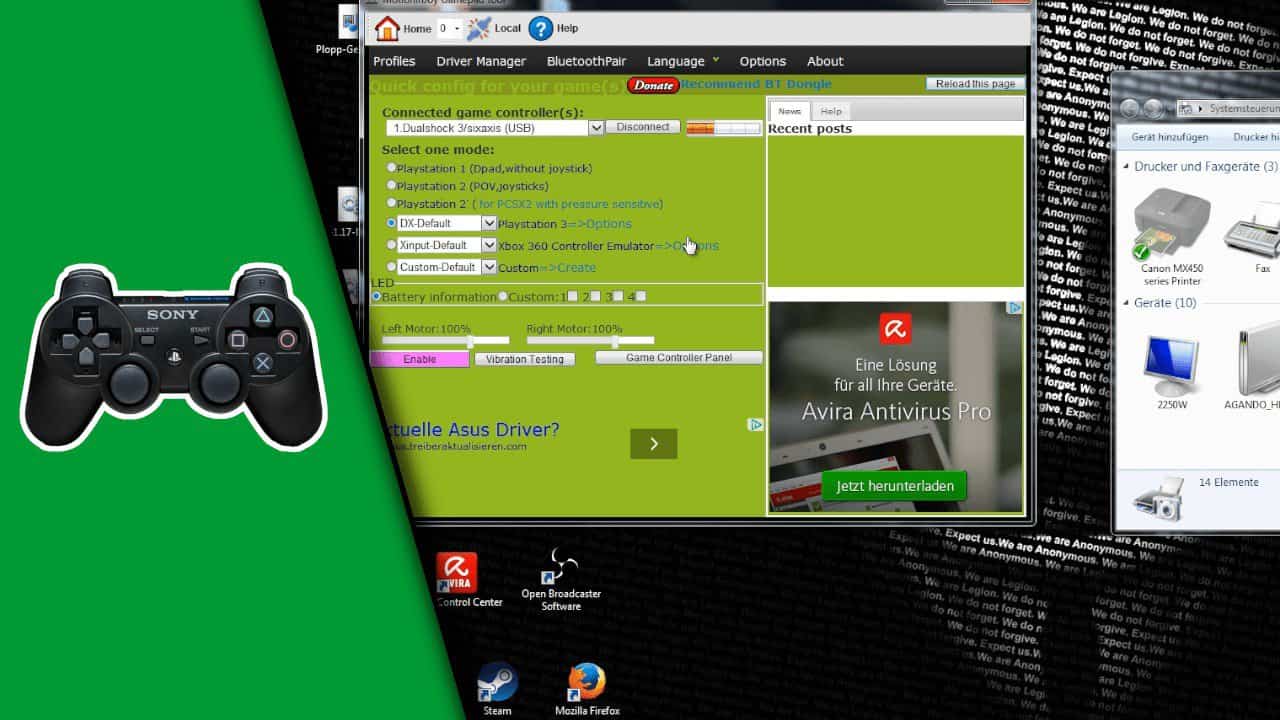Switch to the News tab
Viewport: 1280px width, 720px height.
point(790,111)
